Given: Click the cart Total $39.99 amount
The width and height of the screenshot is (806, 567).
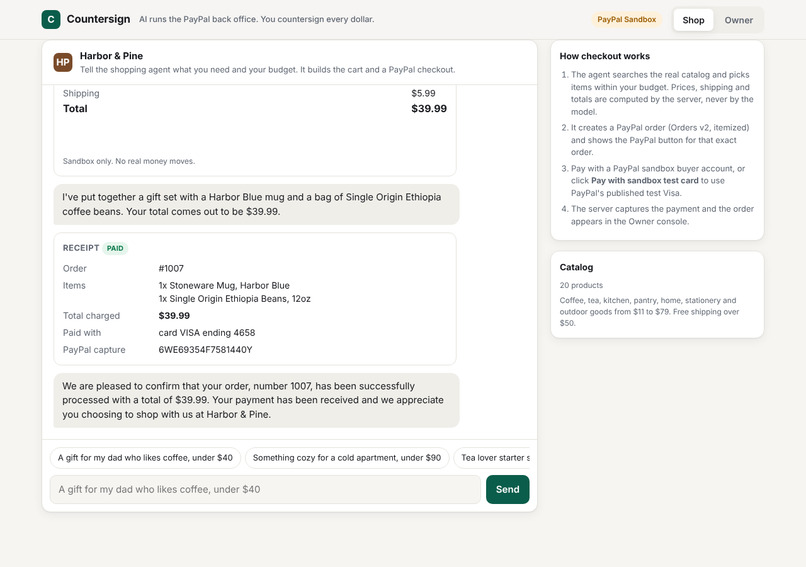Looking at the screenshot, I should tap(429, 108).
